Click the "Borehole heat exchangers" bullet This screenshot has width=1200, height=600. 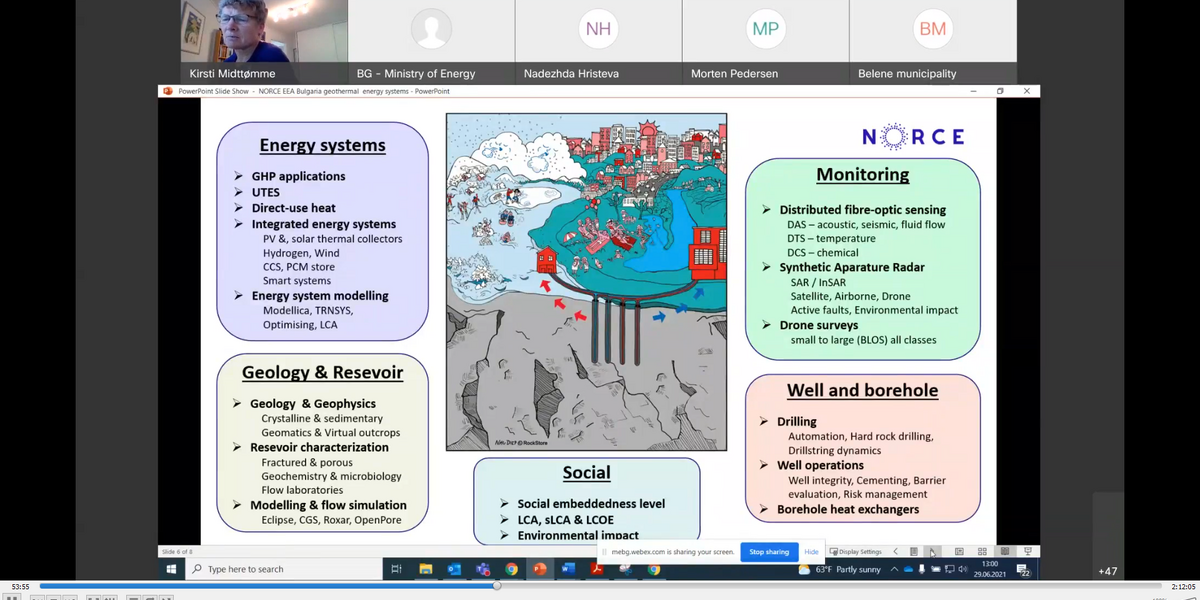coord(848,509)
